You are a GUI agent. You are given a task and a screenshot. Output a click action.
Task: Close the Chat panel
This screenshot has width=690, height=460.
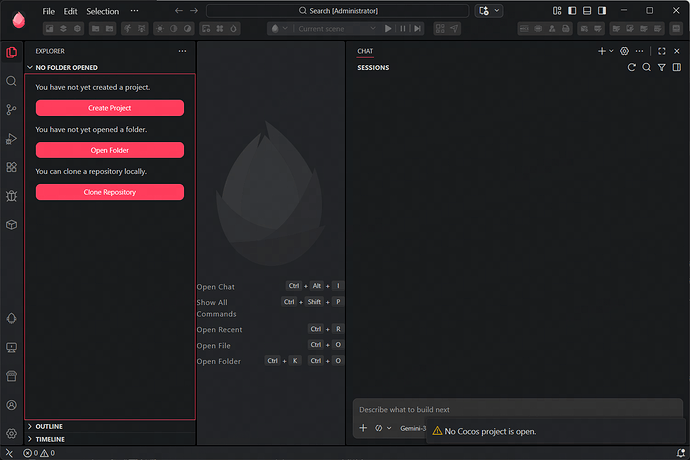[x=677, y=51]
